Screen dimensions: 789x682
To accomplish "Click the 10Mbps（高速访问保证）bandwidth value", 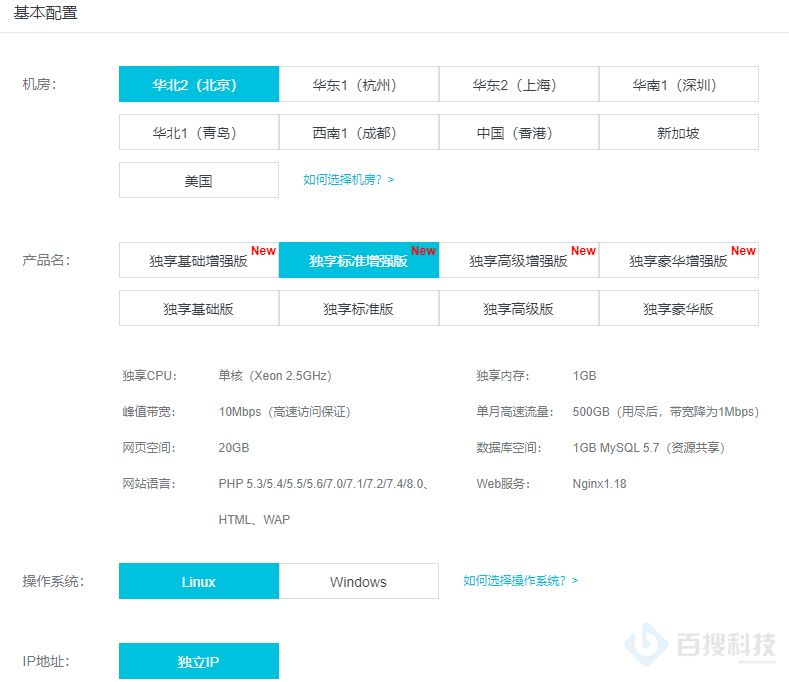I will (x=284, y=412).
